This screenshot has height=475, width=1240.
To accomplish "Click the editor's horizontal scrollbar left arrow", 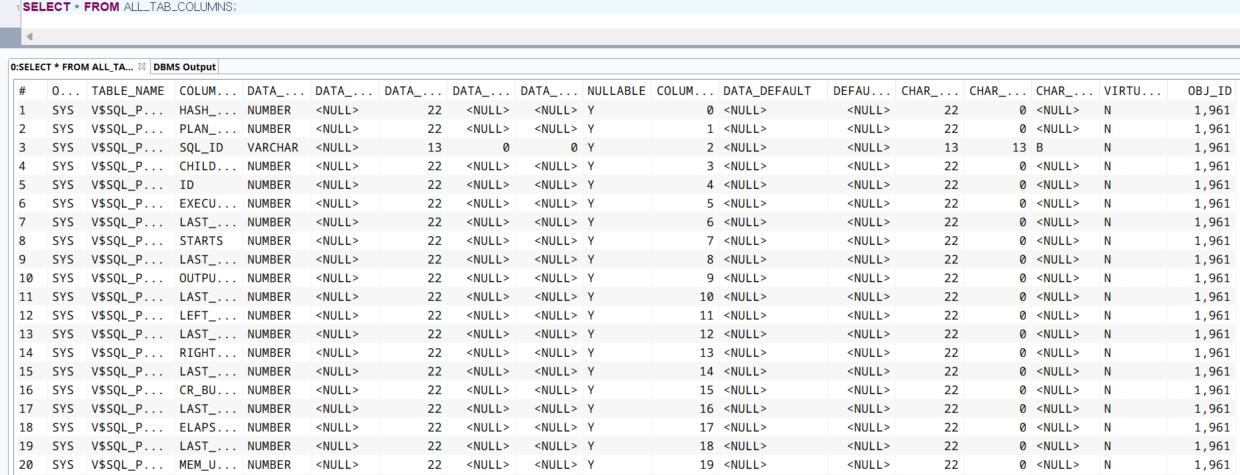I will tap(29, 37).
